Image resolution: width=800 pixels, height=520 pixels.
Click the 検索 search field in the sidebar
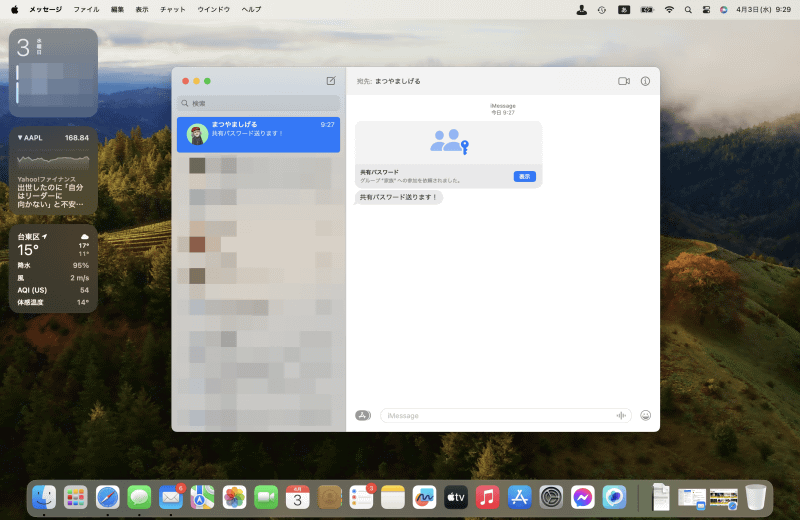(259, 103)
